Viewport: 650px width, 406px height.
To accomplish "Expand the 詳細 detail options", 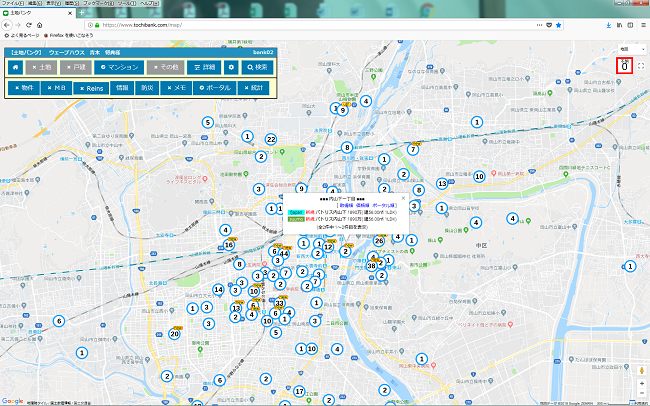I will [x=202, y=67].
